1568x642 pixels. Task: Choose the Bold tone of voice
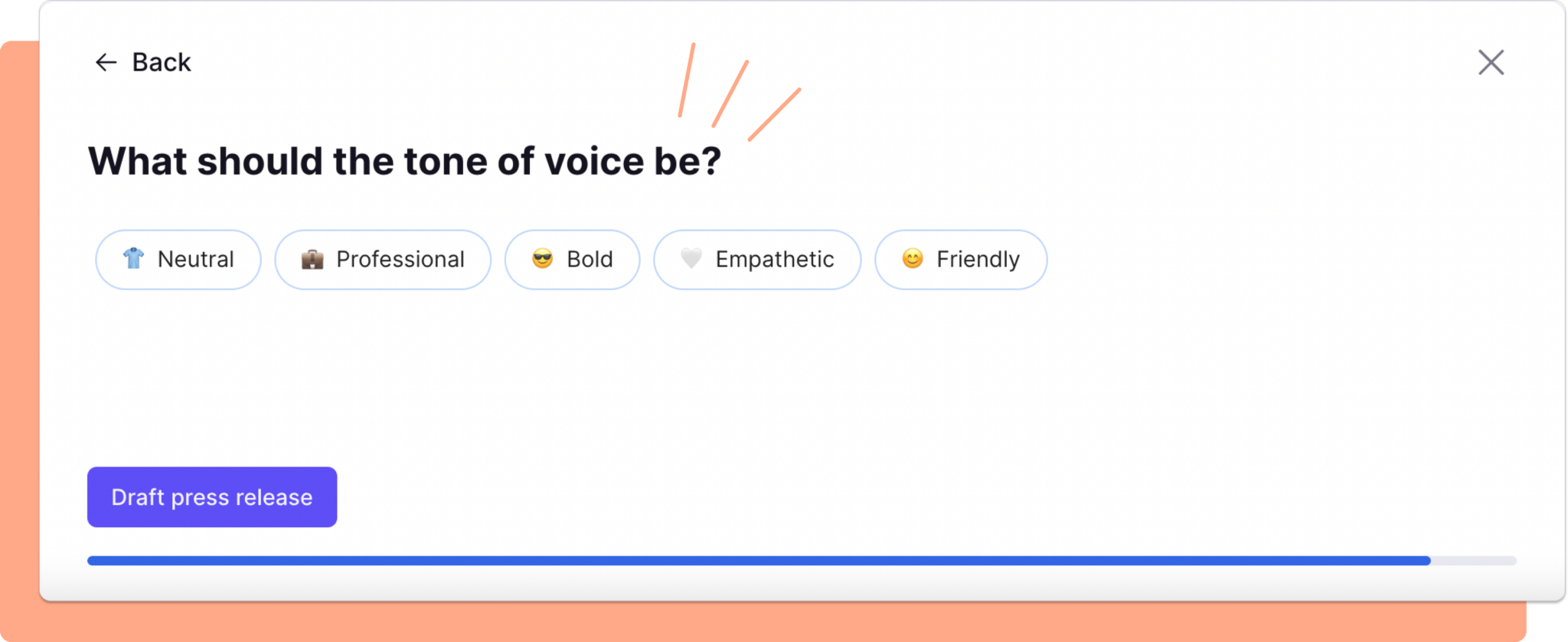pos(572,260)
